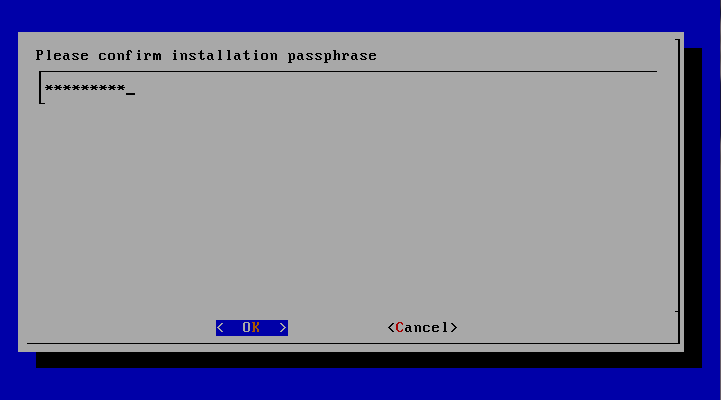
Task: Click the orange K hotkey letter in OK
Action: click(256, 327)
